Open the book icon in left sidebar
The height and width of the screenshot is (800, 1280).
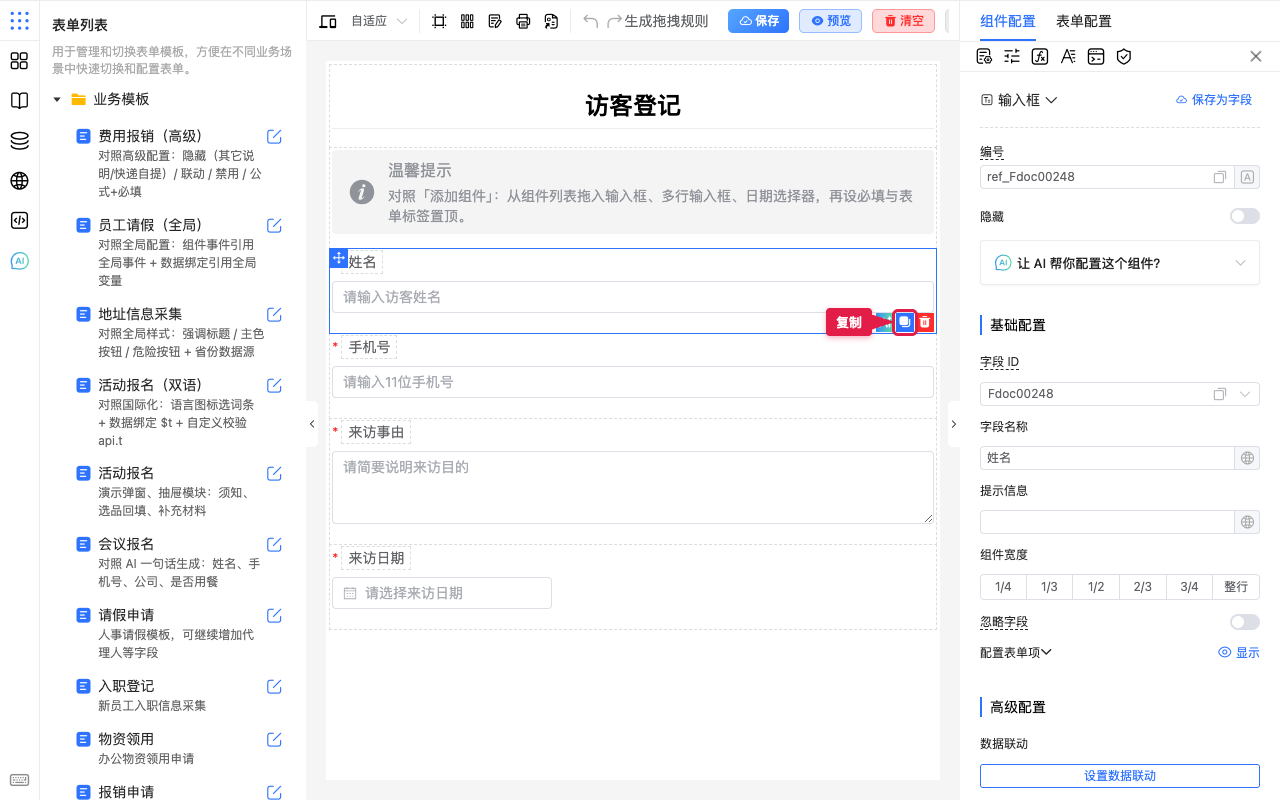point(19,101)
